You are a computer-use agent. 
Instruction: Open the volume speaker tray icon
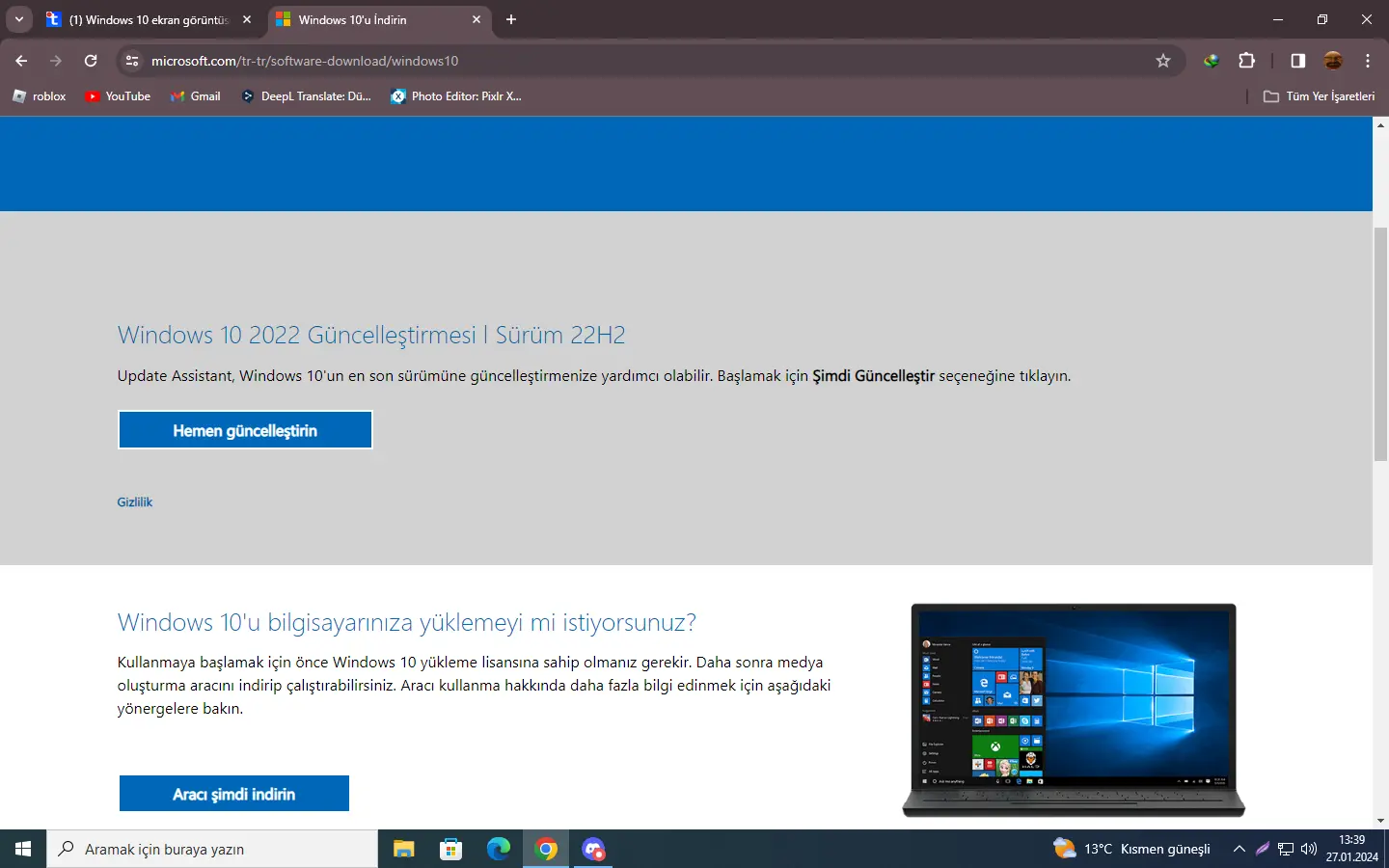pos(1309,849)
